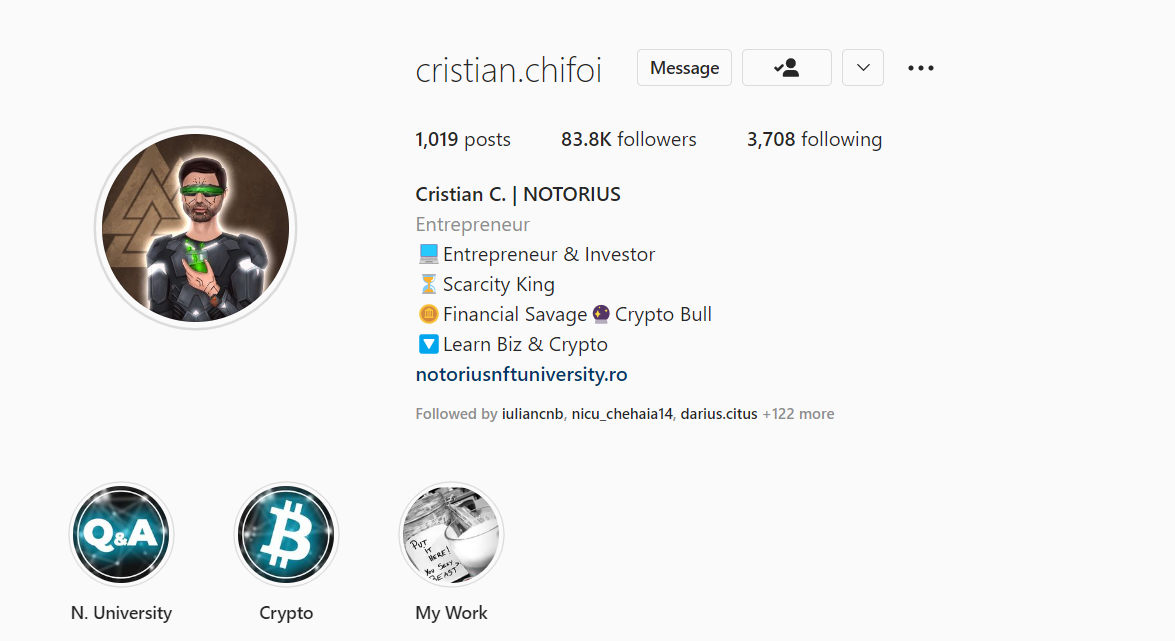
Task: Expand the suggested accounts chevron dropdown
Action: (x=863, y=67)
